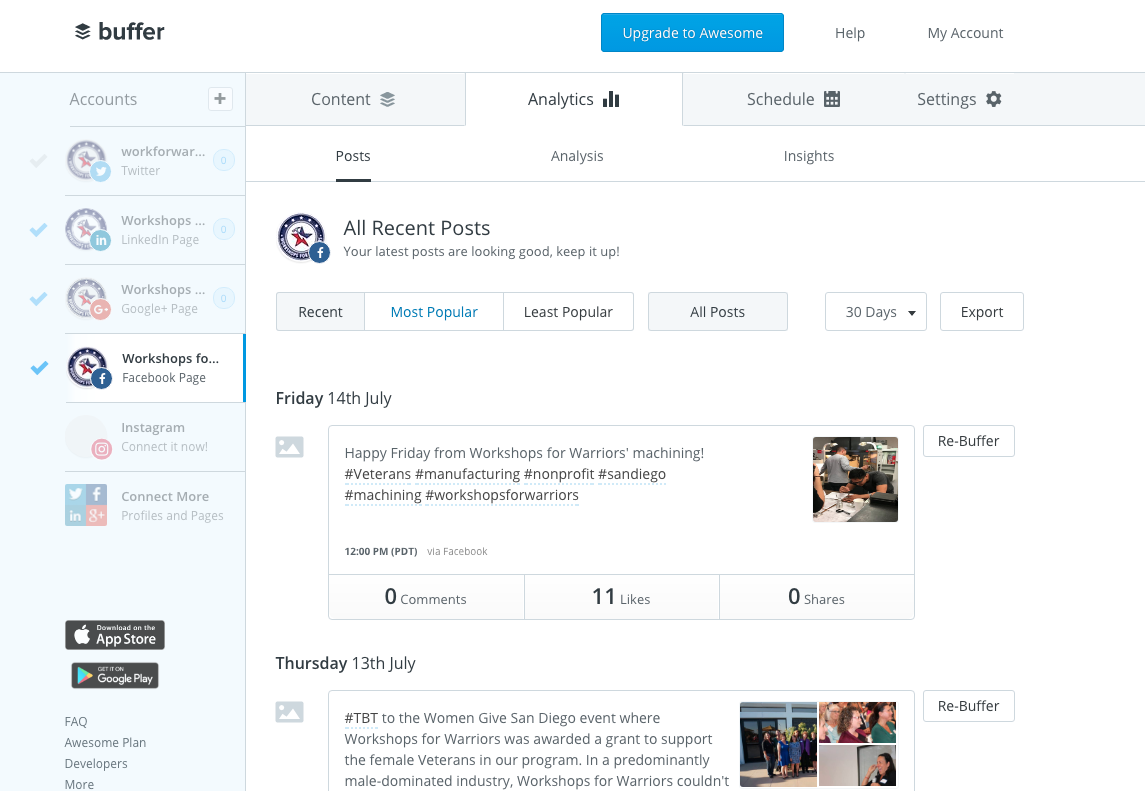This screenshot has width=1145, height=791.
Task: Click the 0 Shares stat
Action: [816, 597]
